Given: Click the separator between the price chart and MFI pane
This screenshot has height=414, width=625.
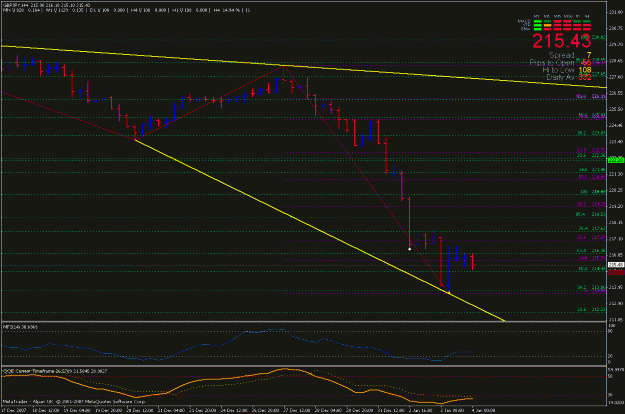Looking at the screenshot, I should click(x=304, y=322).
